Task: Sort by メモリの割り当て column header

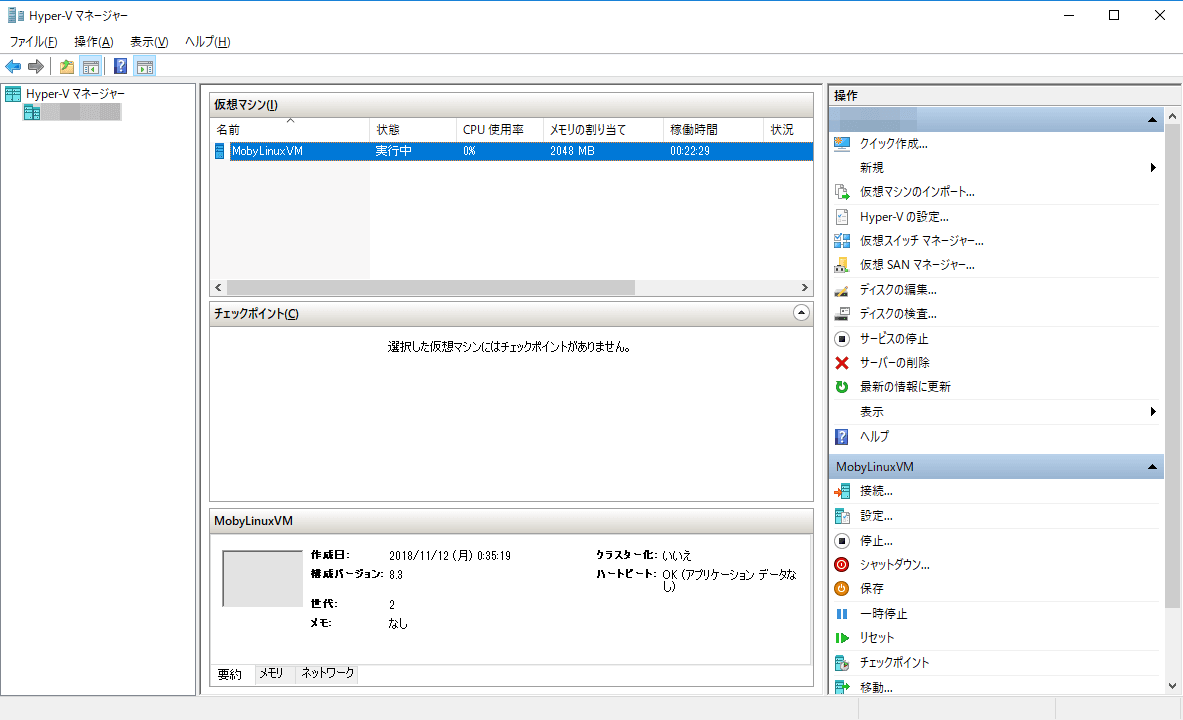Action: point(603,130)
